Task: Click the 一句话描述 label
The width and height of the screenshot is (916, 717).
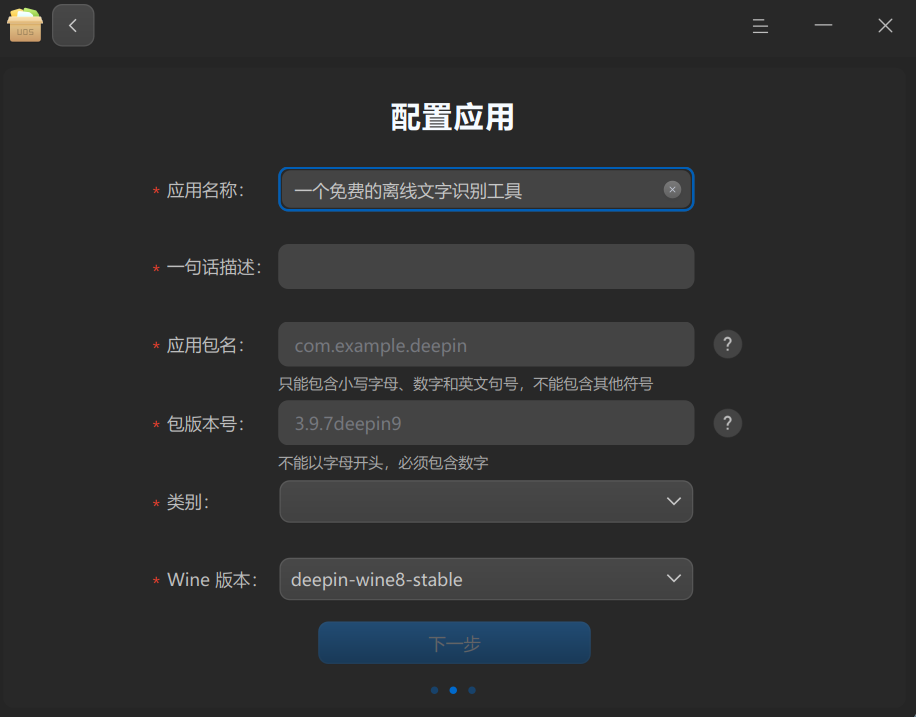Action: tap(214, 267)
